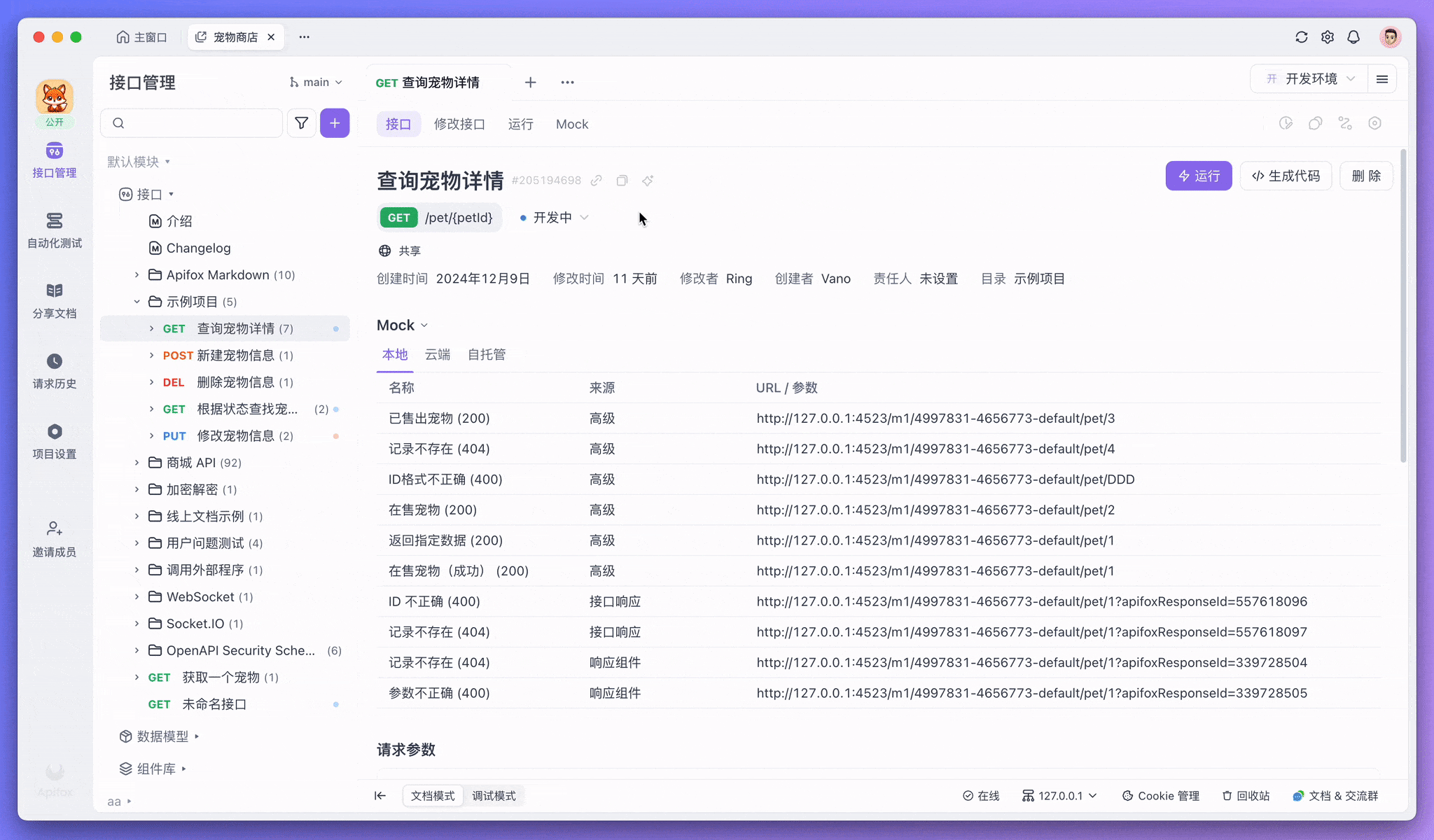The width and height of the screenshot is (1434, 840).
Task: Click the 删除 button
Action: [x=1366, y=176]
